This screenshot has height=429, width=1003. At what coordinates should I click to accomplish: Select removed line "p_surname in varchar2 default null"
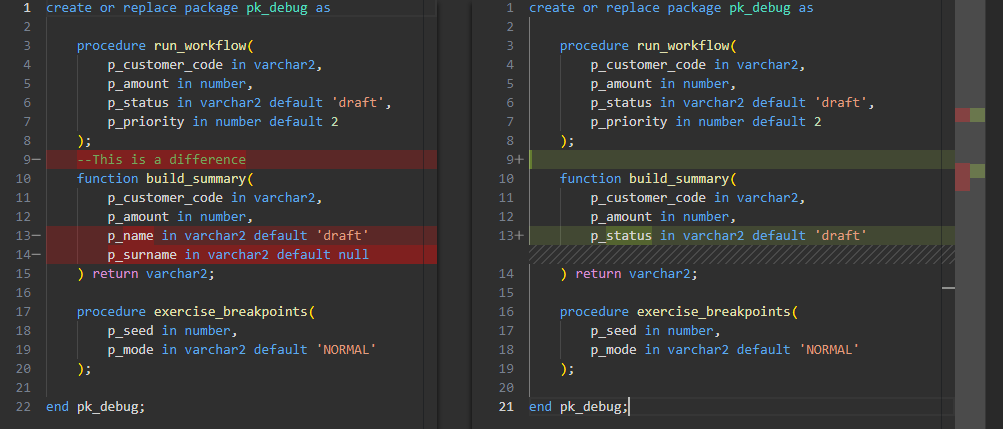pyautogui.click(x=238, y=254)
